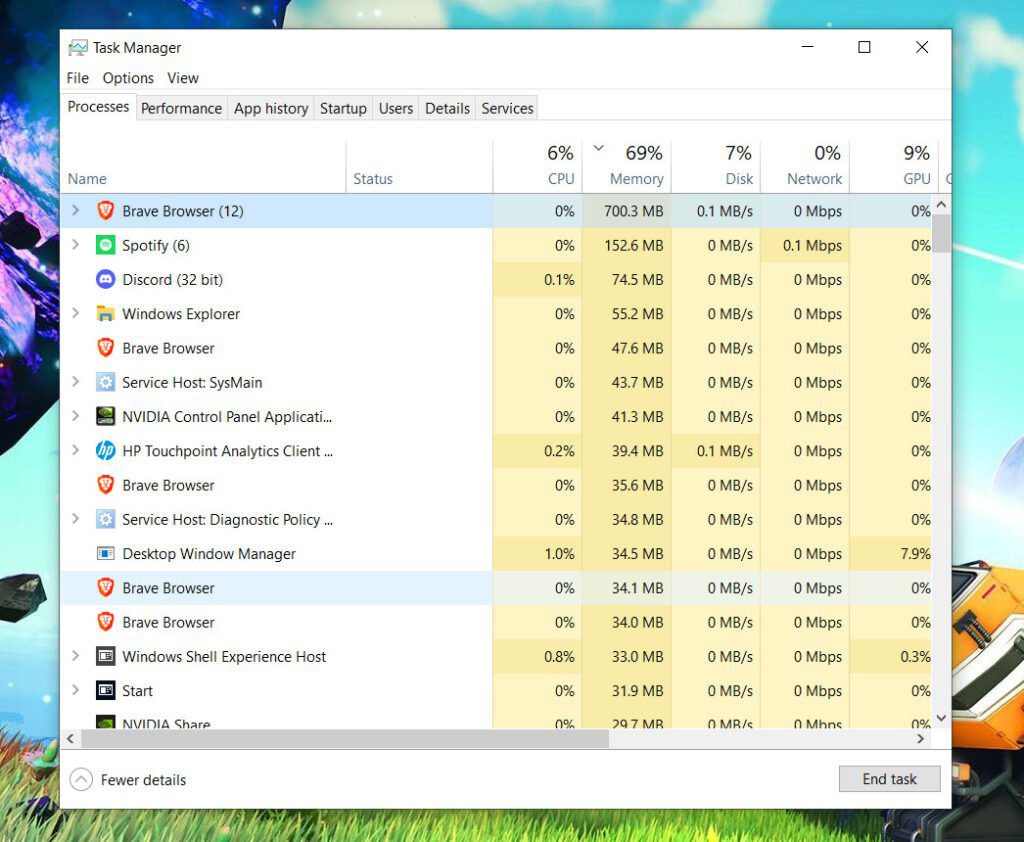The image size is (1024, 842).
Task: Collapse to Fewer details using the arrow icon
Action: click(x=81, y=779)
